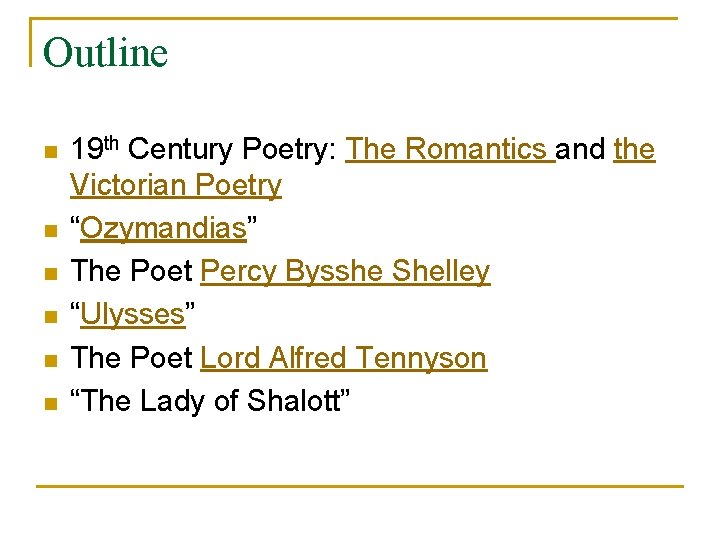Click the word 'and' between the links
Image resolution: width=720 pixels, height=540 pixels.
580,149
